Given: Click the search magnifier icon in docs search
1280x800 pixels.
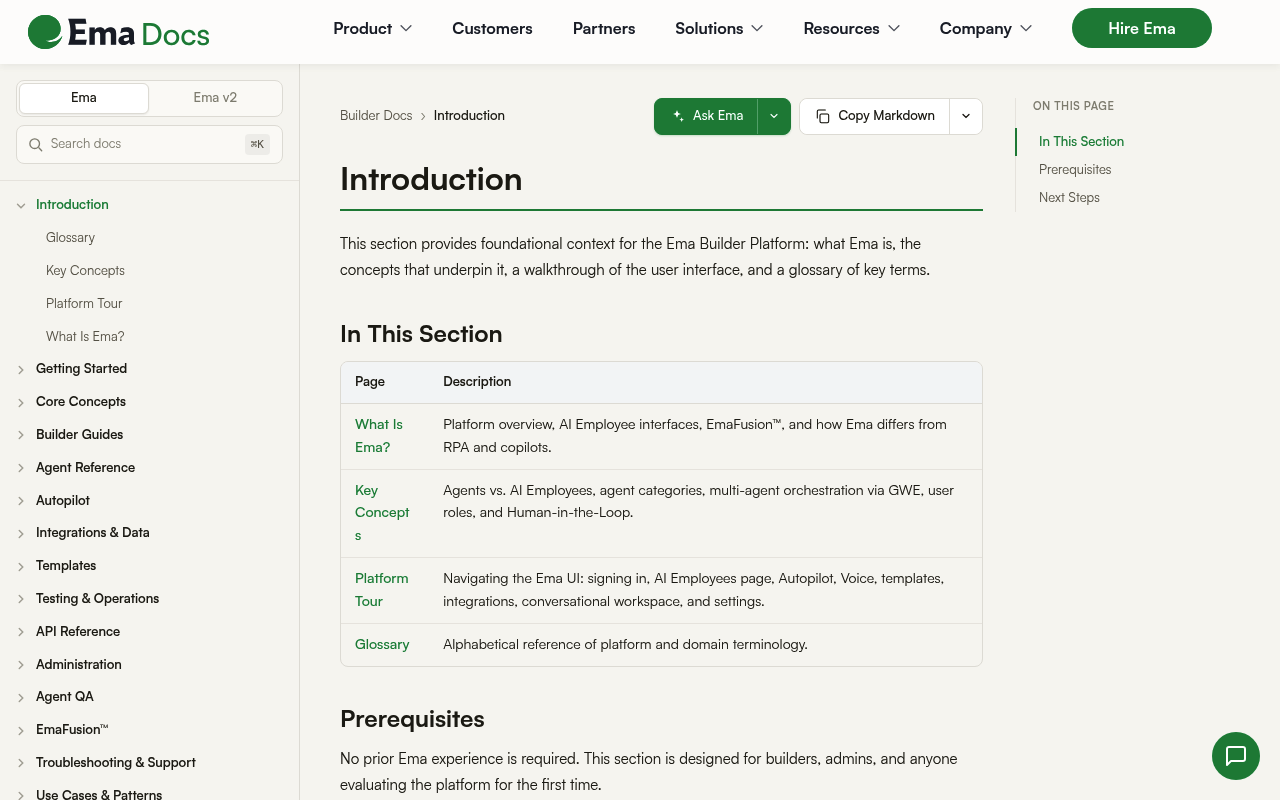Looking at the screenshot, I should [x=36, y=144].
